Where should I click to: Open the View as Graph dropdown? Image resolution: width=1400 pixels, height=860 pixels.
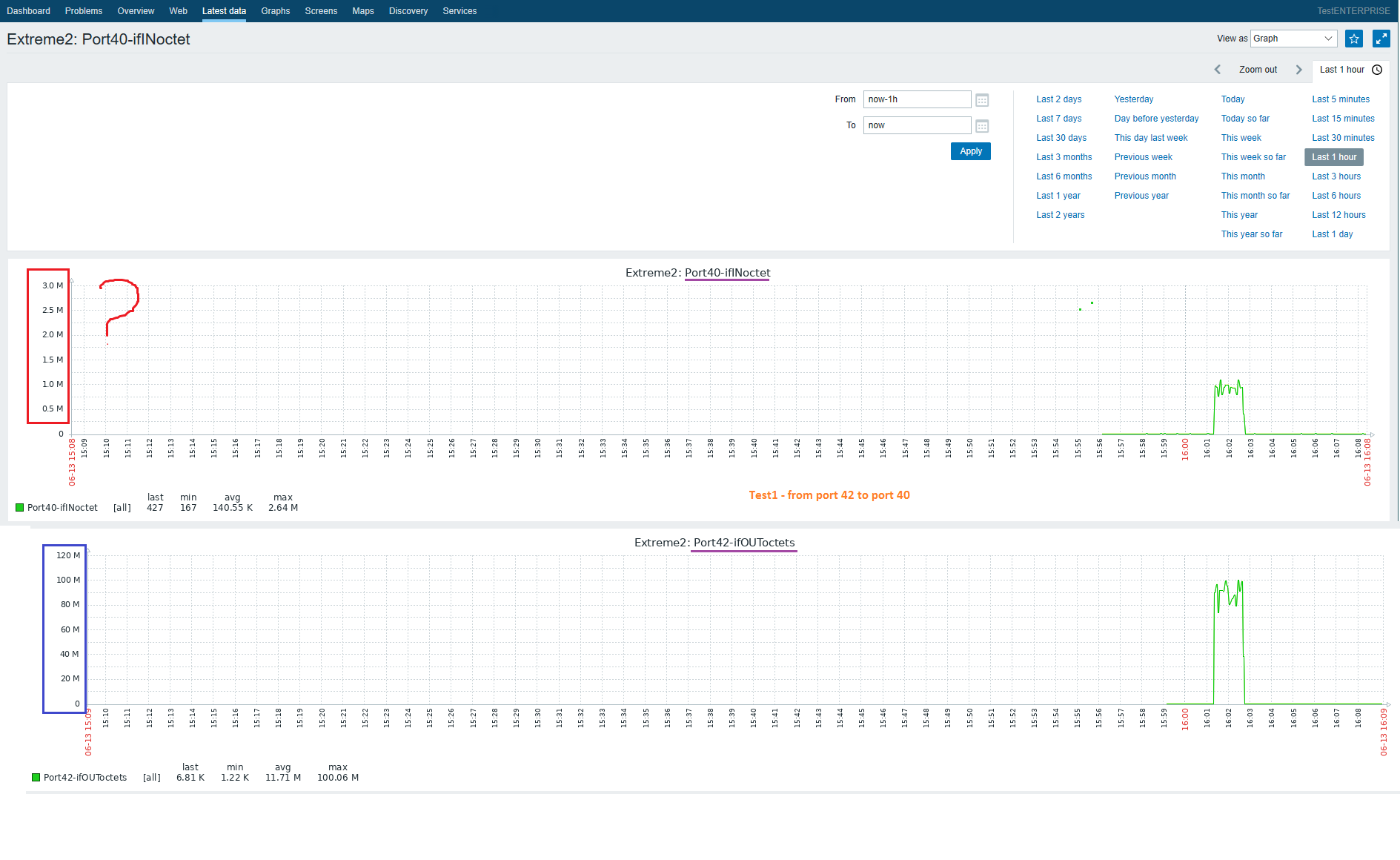tap(1293, 39)
